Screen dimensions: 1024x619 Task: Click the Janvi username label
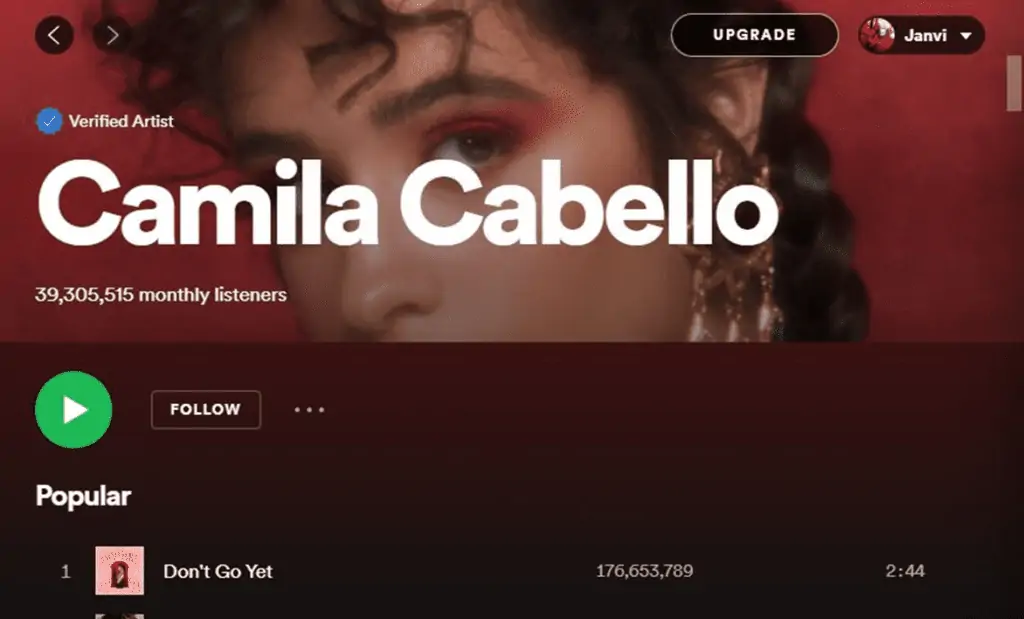(x=925, y=35)
